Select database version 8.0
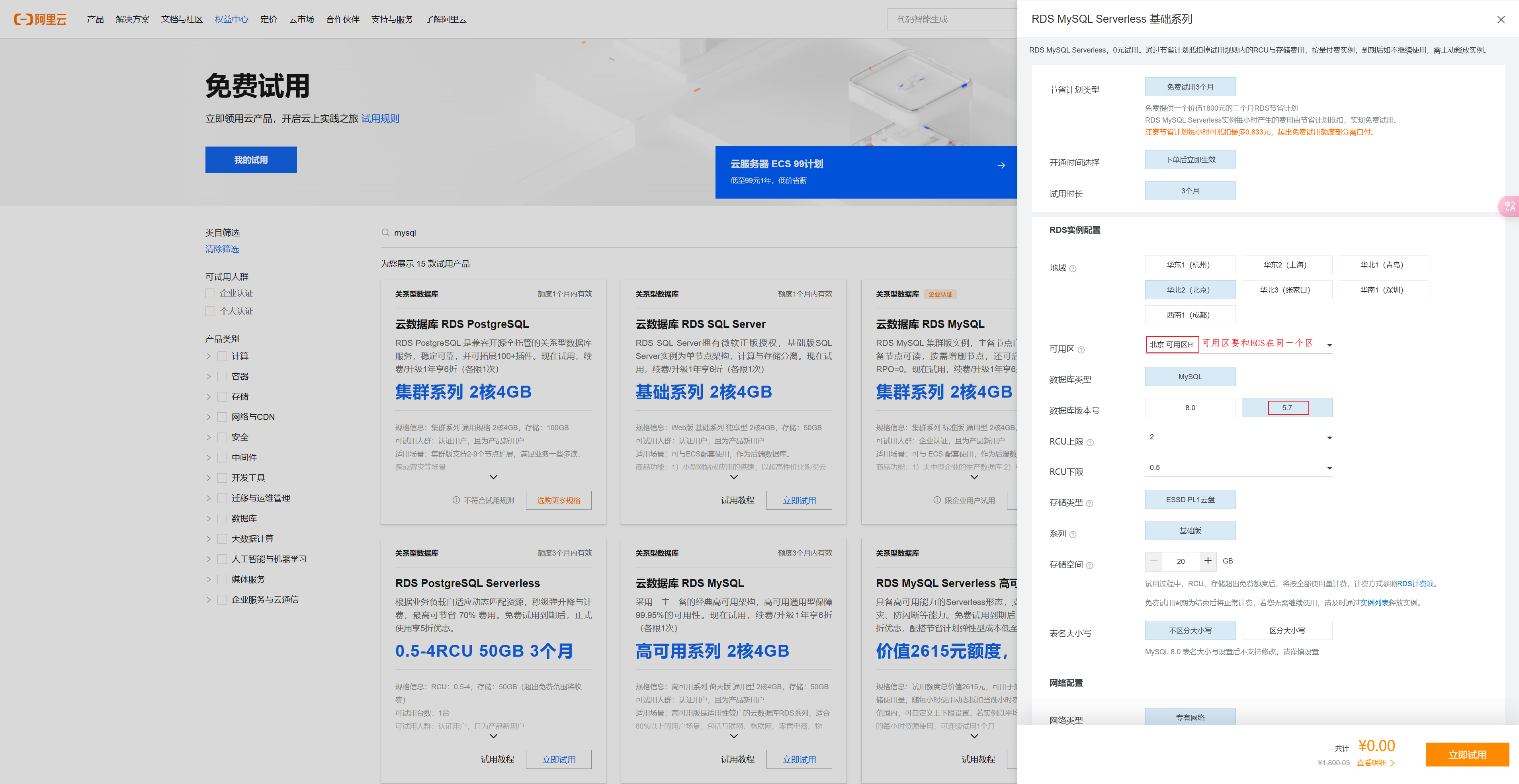The width and height of the screenshot is (1519, 784). click(1190, 408)
